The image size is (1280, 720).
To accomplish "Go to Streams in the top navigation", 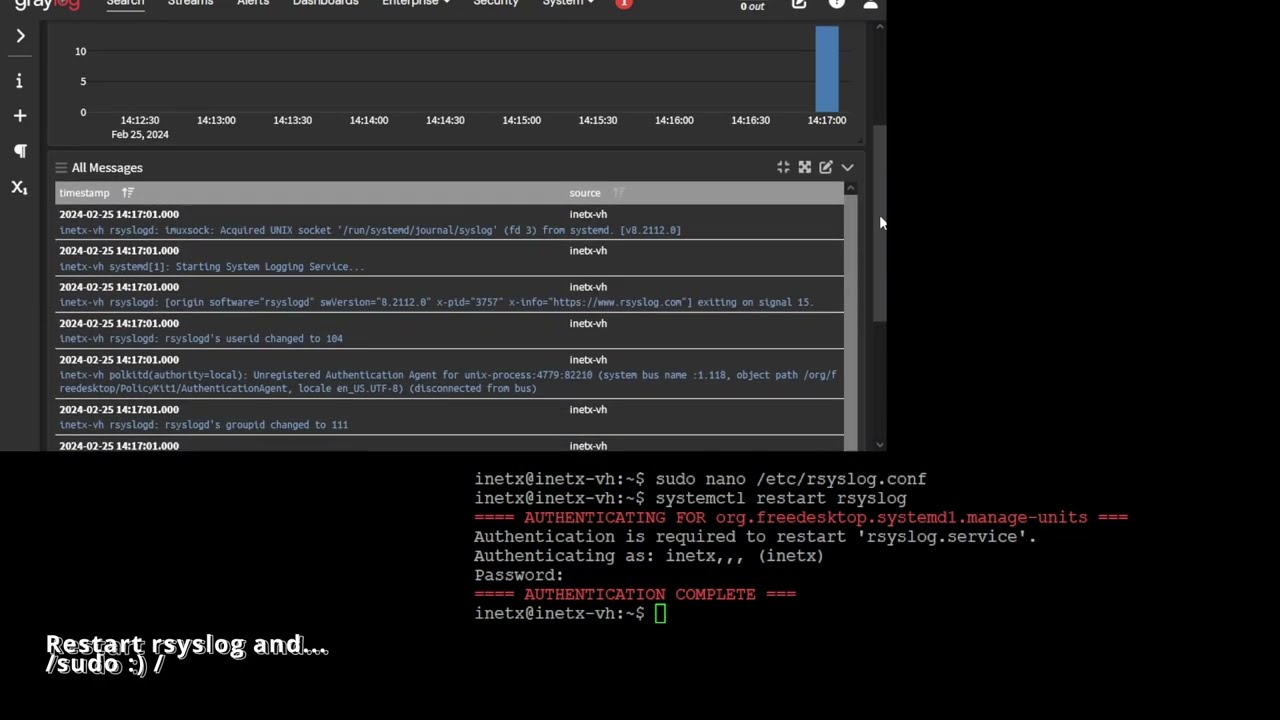I will tap(190, 3).
